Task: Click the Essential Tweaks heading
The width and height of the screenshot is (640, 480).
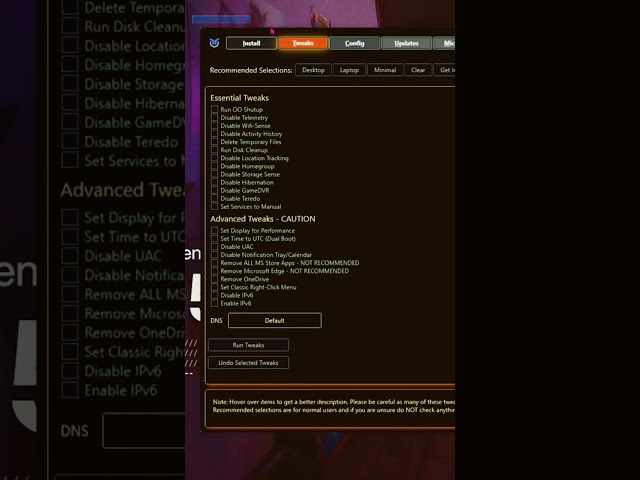Action: point(240,98)
